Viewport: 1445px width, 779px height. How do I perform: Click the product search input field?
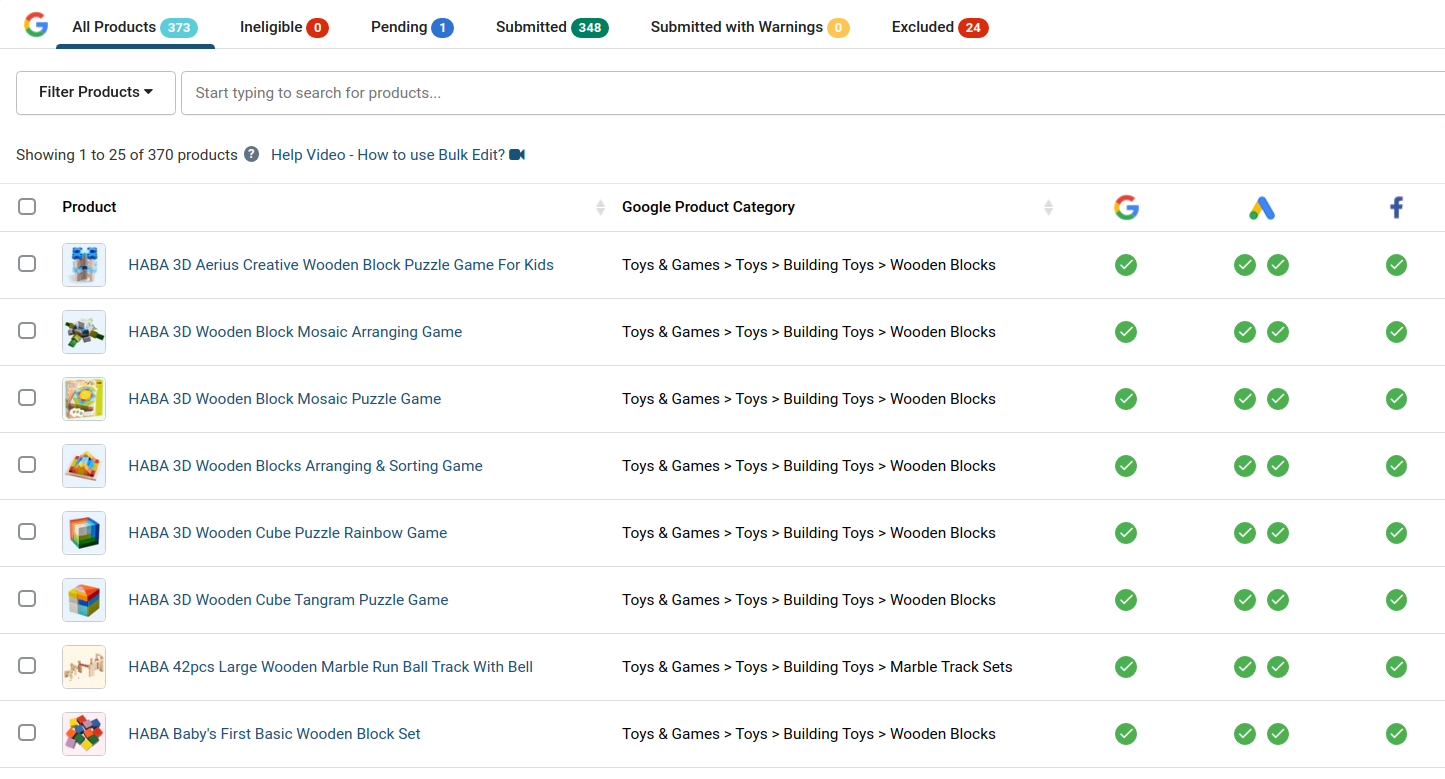812,93
